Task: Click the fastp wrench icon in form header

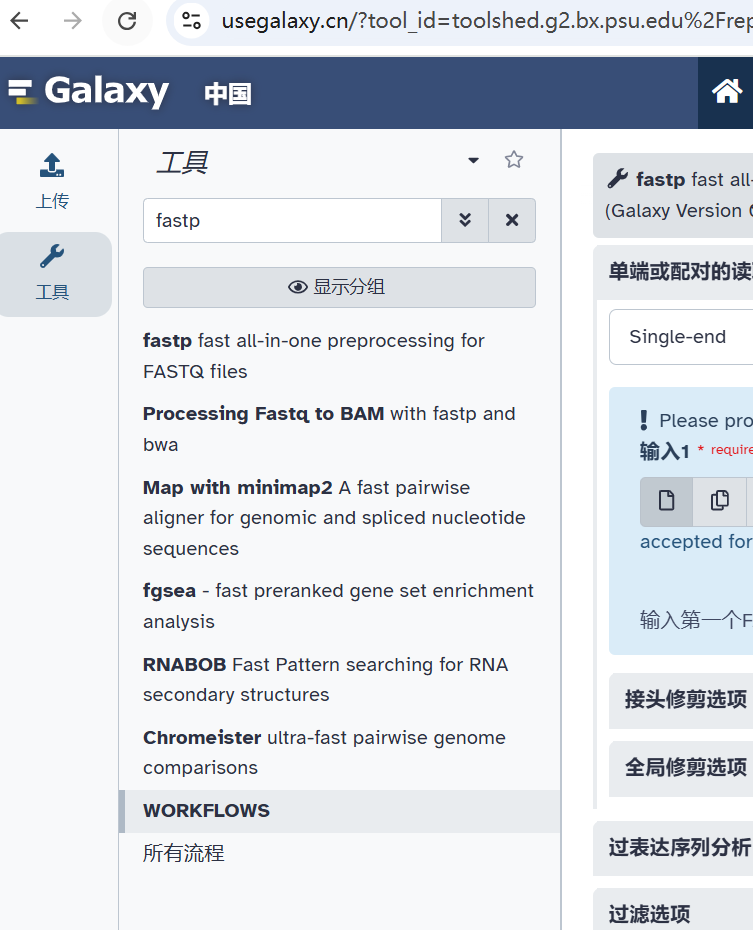Action: click(x=617, y=178)
